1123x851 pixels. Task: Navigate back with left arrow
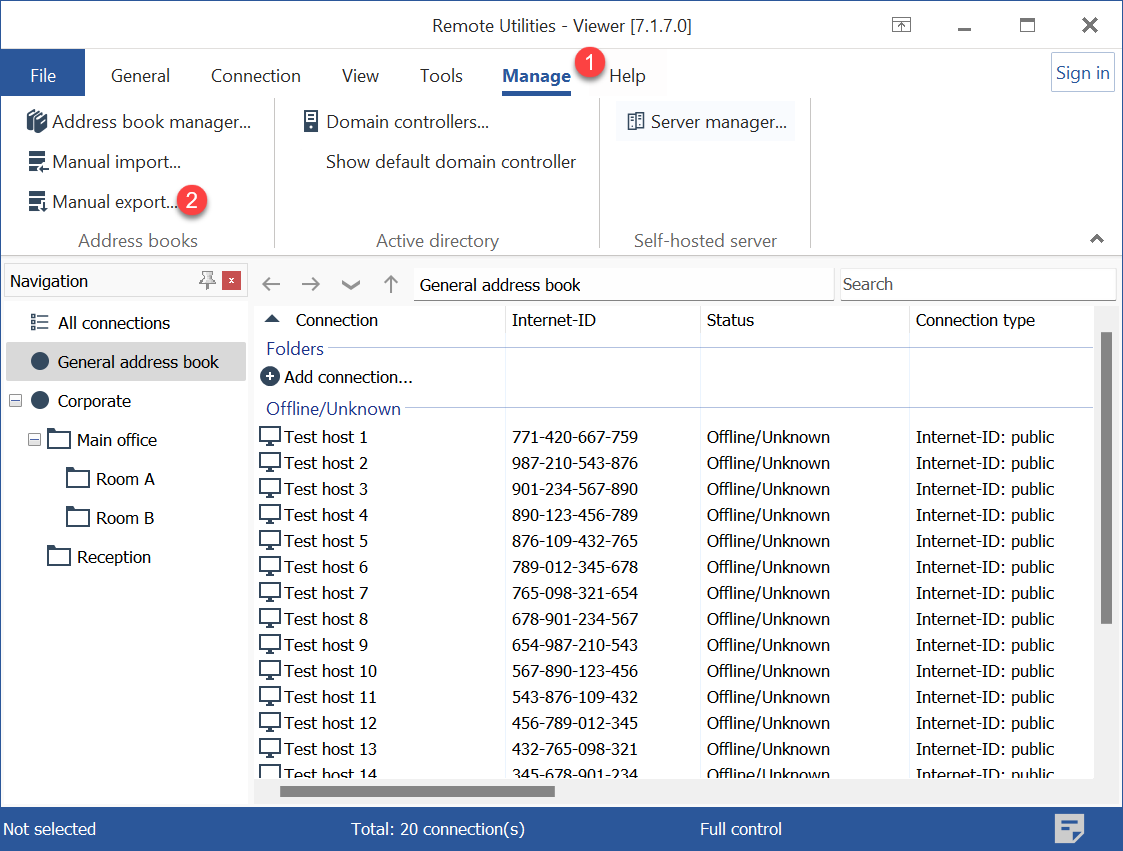[271, 285]
